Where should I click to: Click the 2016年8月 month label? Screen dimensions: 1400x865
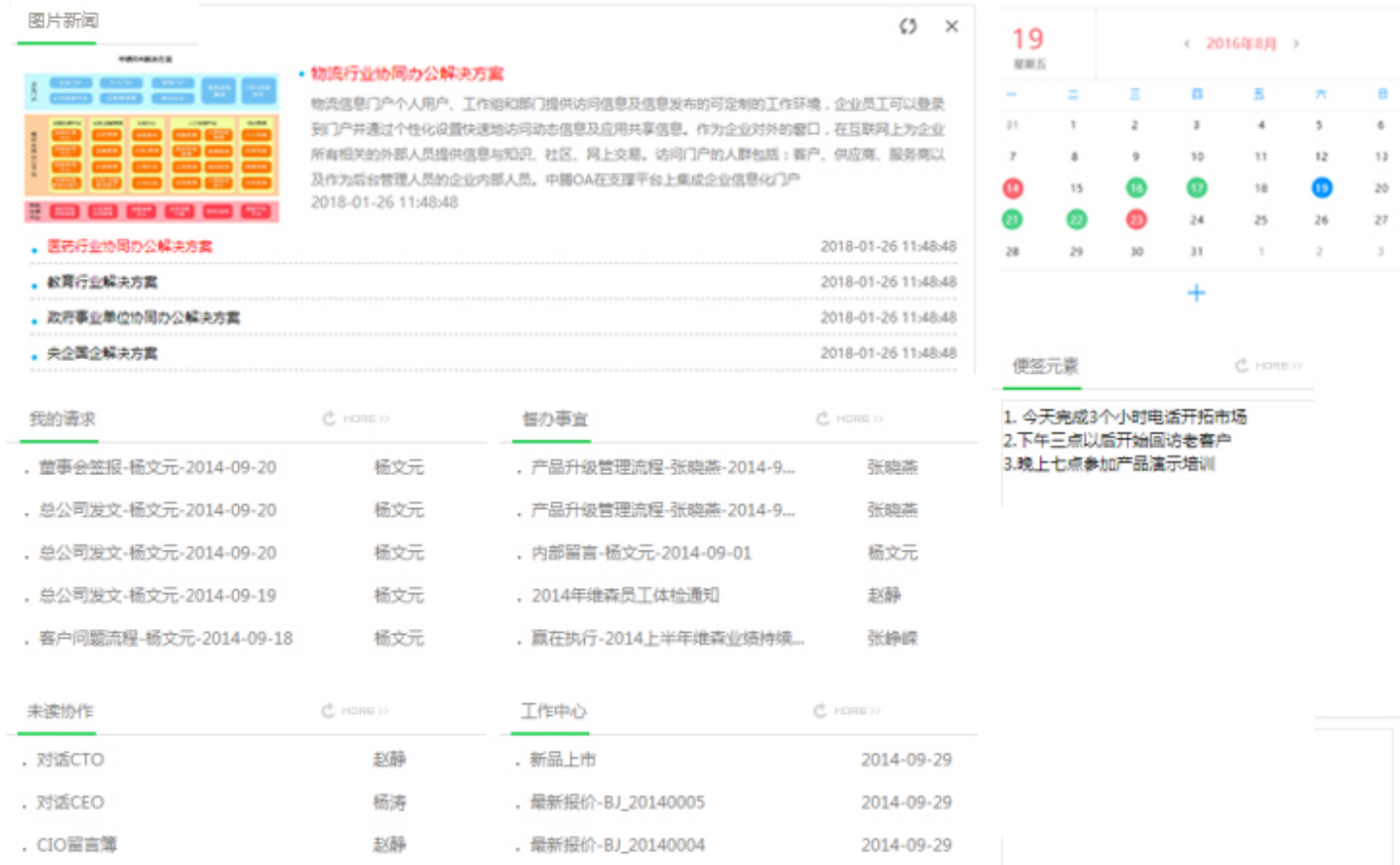tap(1241, 44)
